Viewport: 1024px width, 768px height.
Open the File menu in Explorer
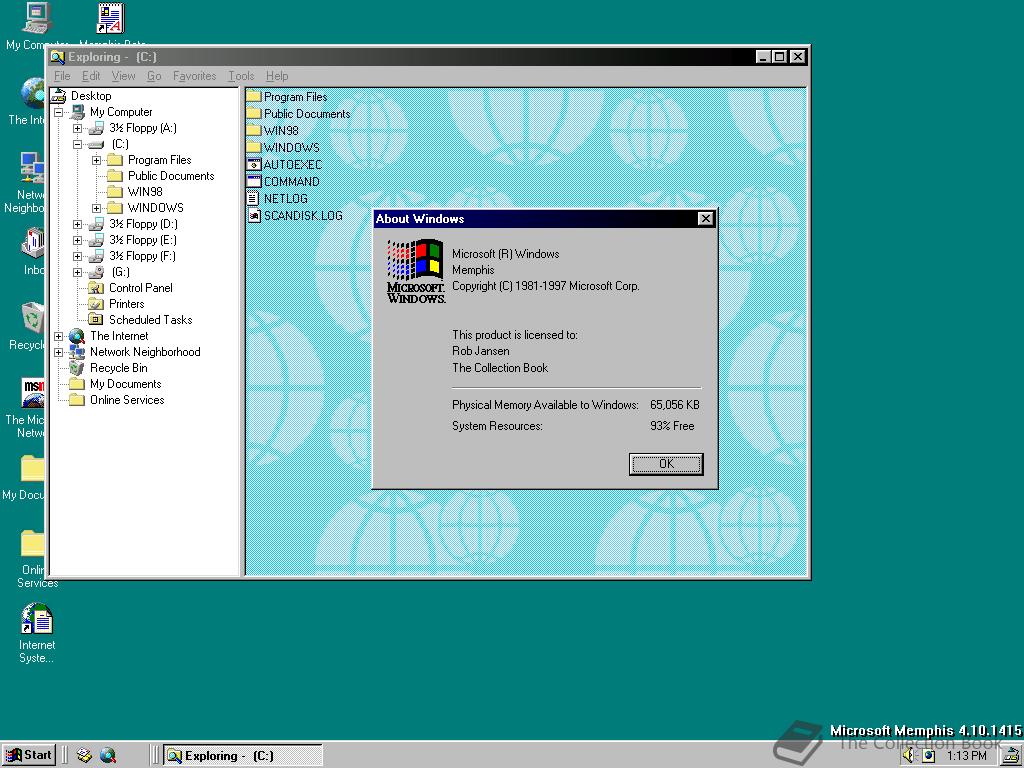pyautogui.click(x=62, y=76)
